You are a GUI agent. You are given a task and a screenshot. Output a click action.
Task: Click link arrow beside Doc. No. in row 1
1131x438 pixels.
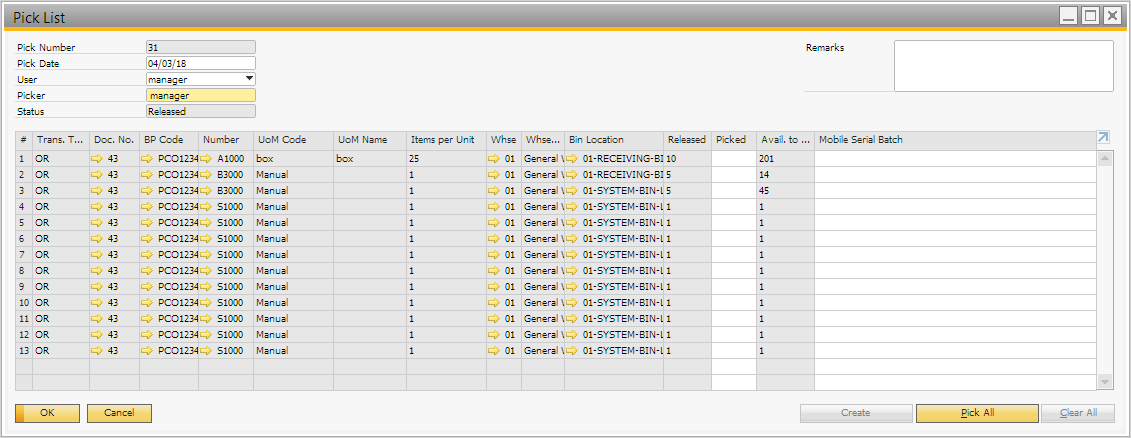coord(97,158)
